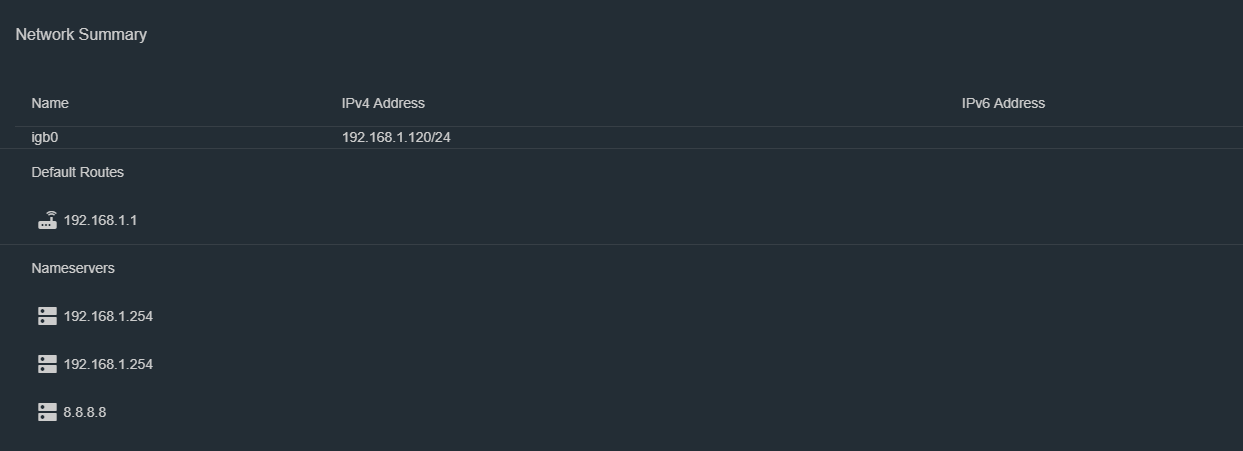Viewport: 1243px width, 451px height.
Task: Select the first 192.168.1.254 nameserver text
Action: coord(108,316)
